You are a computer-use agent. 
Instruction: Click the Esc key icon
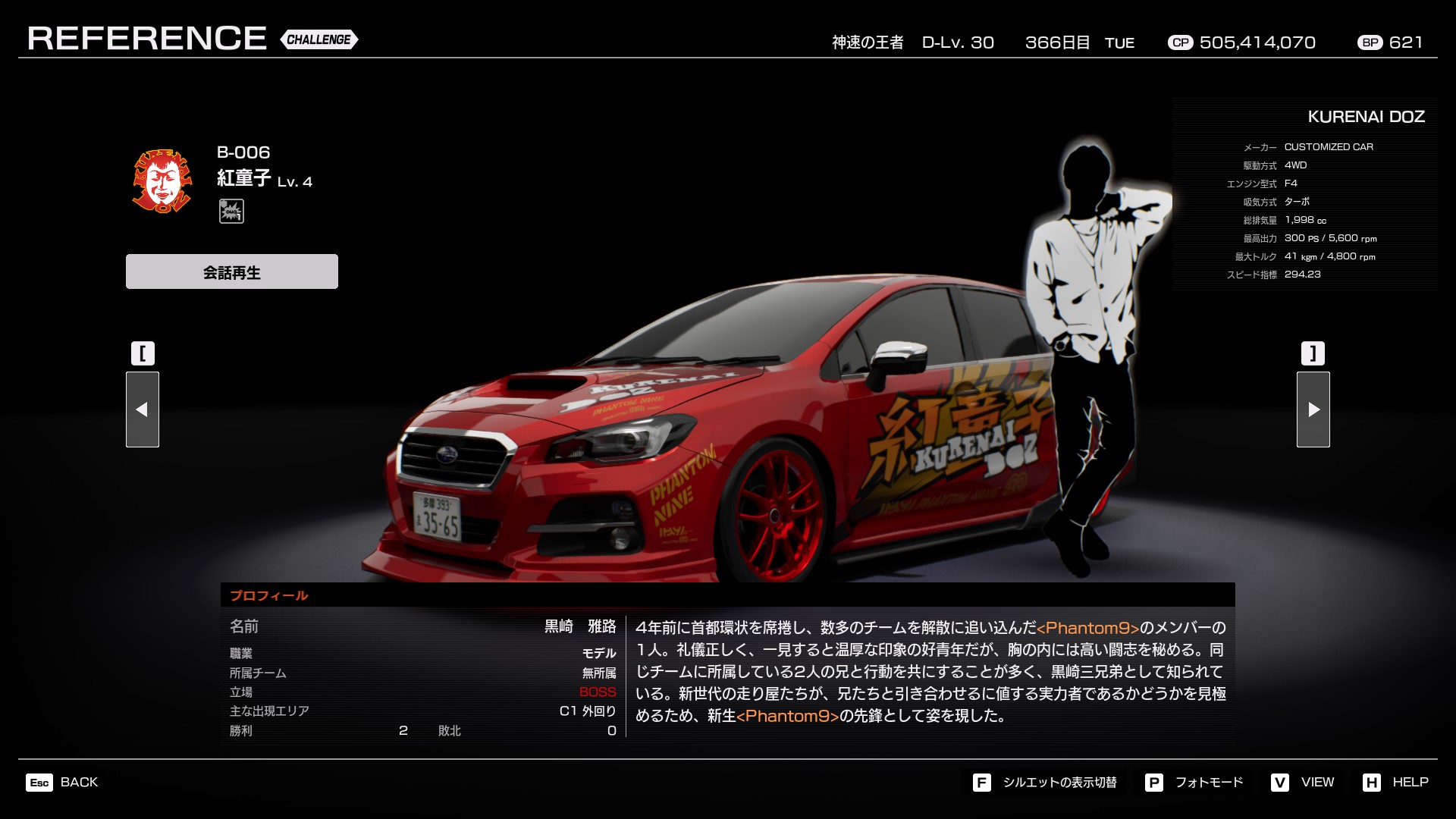39,783
